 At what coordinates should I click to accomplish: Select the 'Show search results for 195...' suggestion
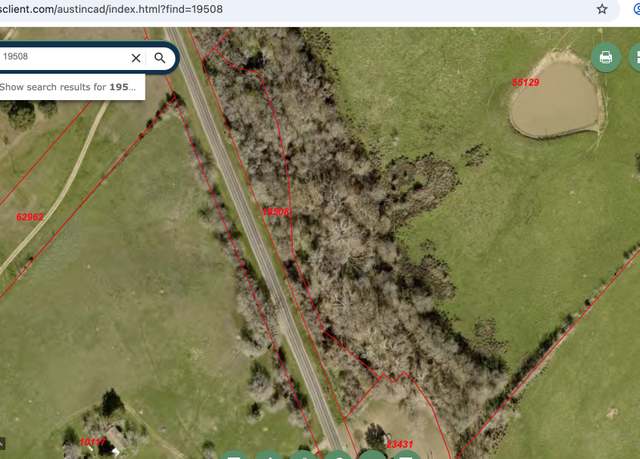[x=68, y=87]
